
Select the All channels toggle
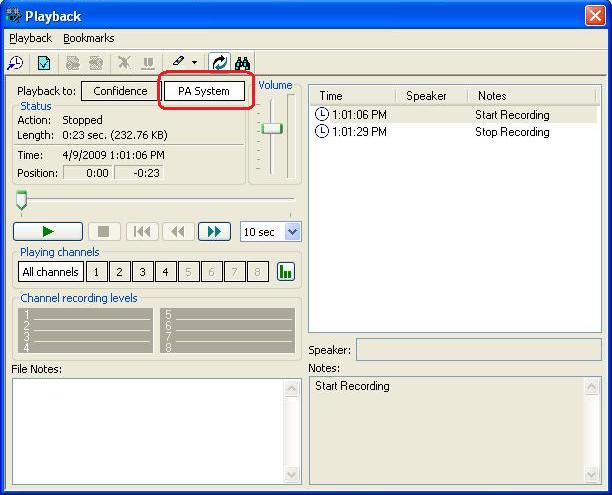pyautogui.click(x=51, y=272)
